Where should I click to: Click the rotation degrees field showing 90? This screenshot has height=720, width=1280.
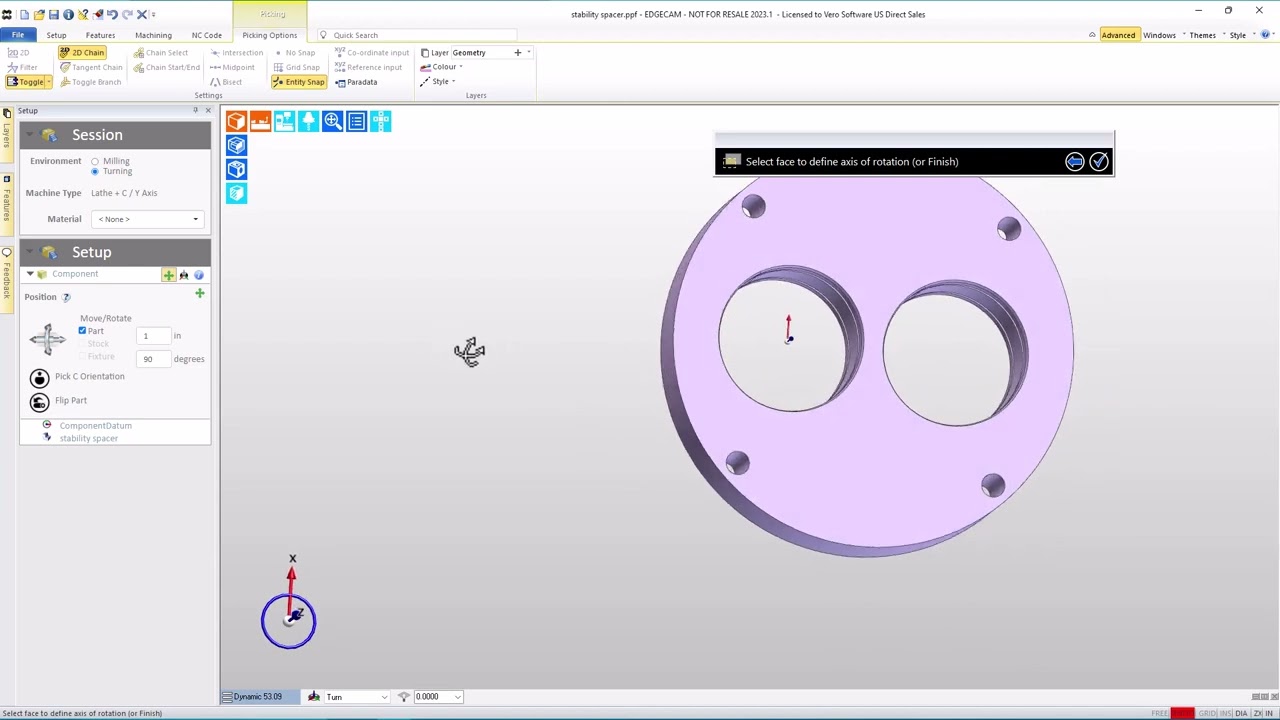pyautogui.click(x=154, y=359)
